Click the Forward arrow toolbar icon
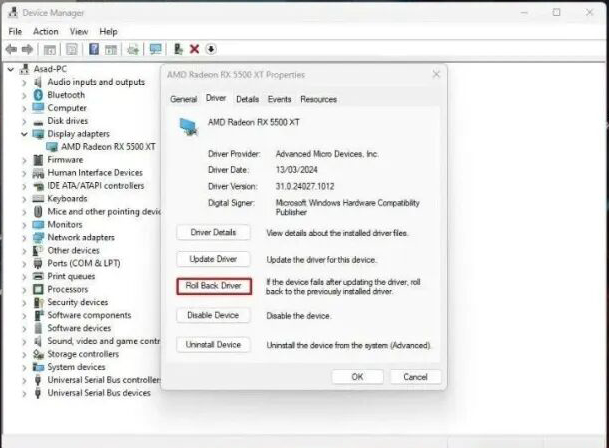Viewport: 609px width, 448px height. (x=27, y=49)
